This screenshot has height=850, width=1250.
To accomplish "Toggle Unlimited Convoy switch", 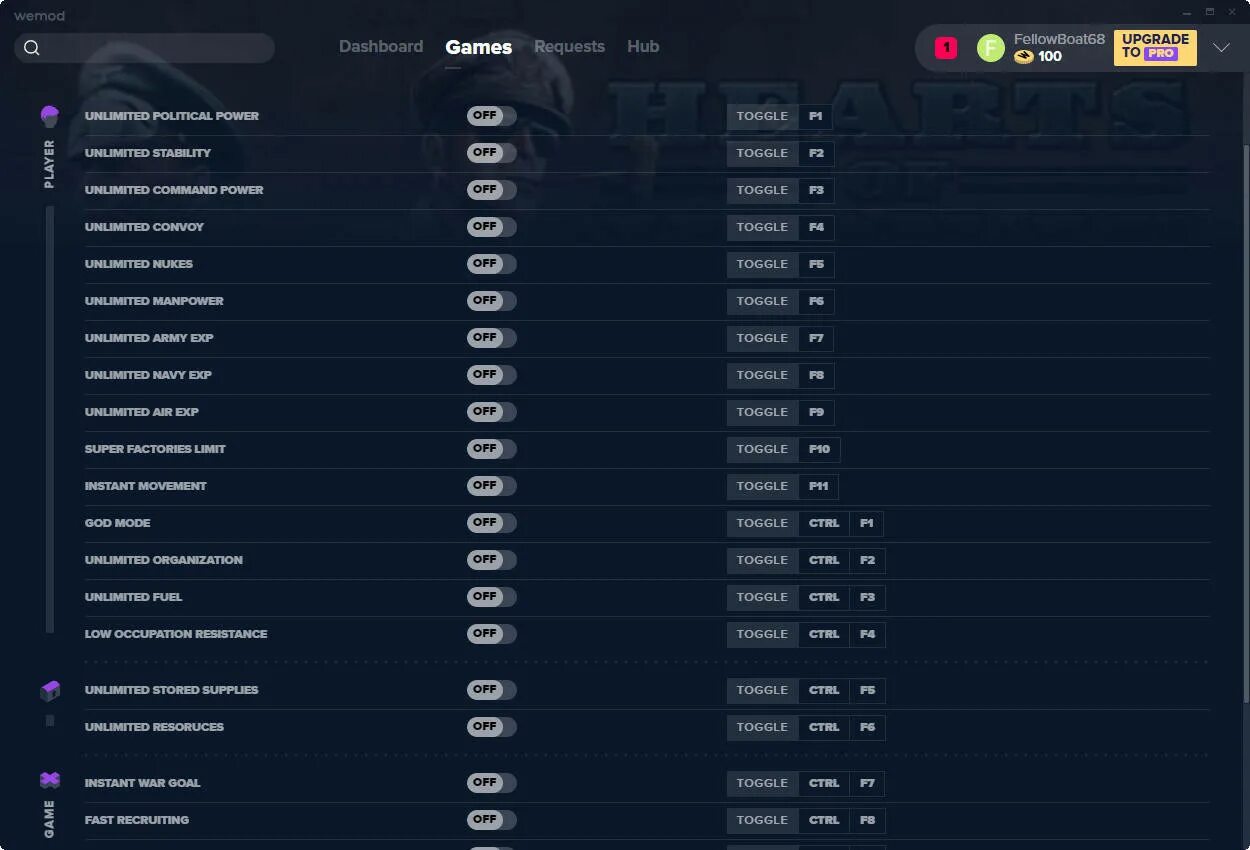I will 492,227.
